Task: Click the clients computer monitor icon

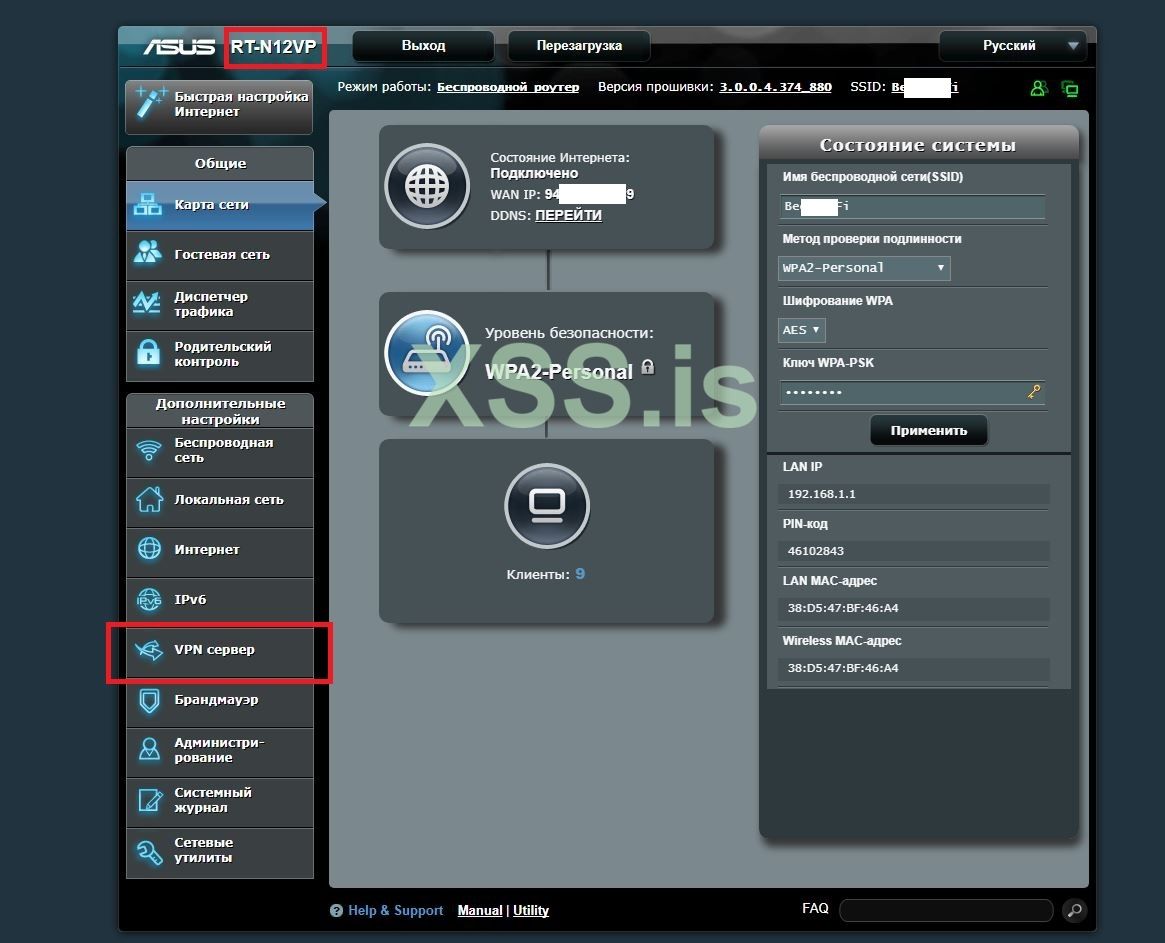Action: tap(547, 506)
